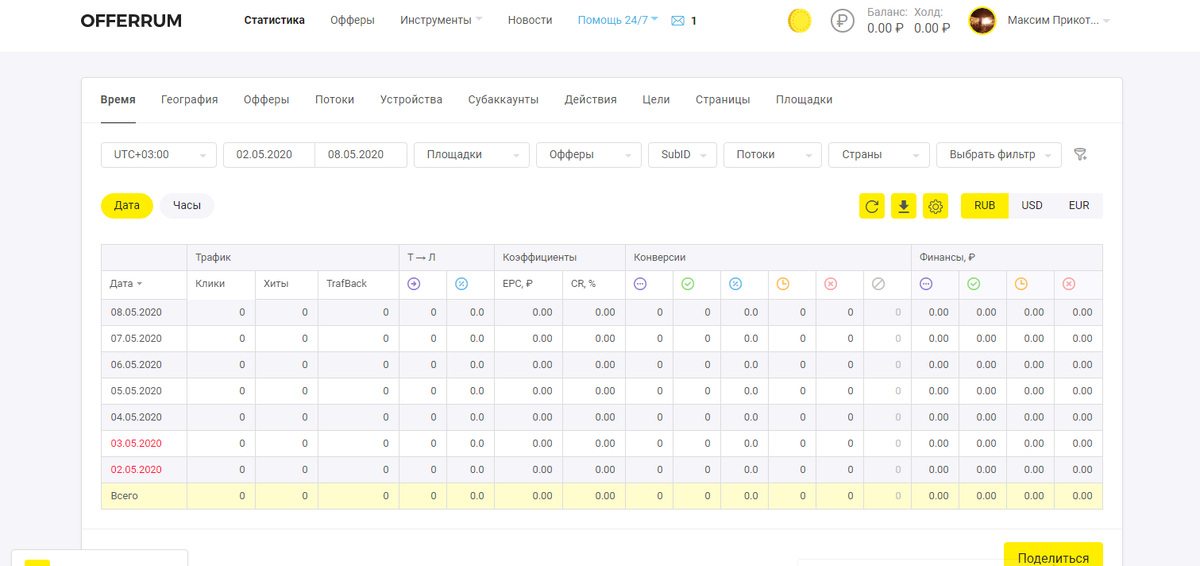Open the Офферы filter dropdown
The width and height of the screenshot is (1200, 566).
pos(589,155)
